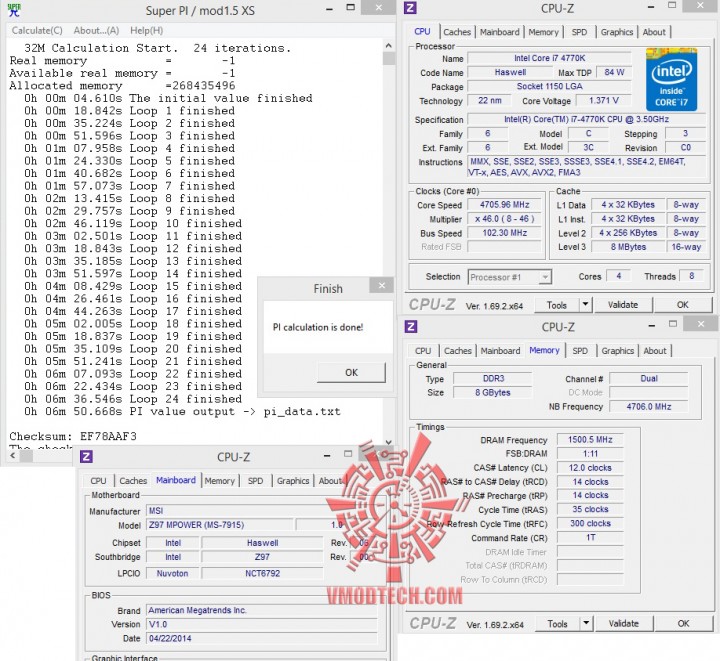The image size is (720, 661).
Task: Switch to Mainboard tab in top CPU-Z window
Action: pos(500,32)
